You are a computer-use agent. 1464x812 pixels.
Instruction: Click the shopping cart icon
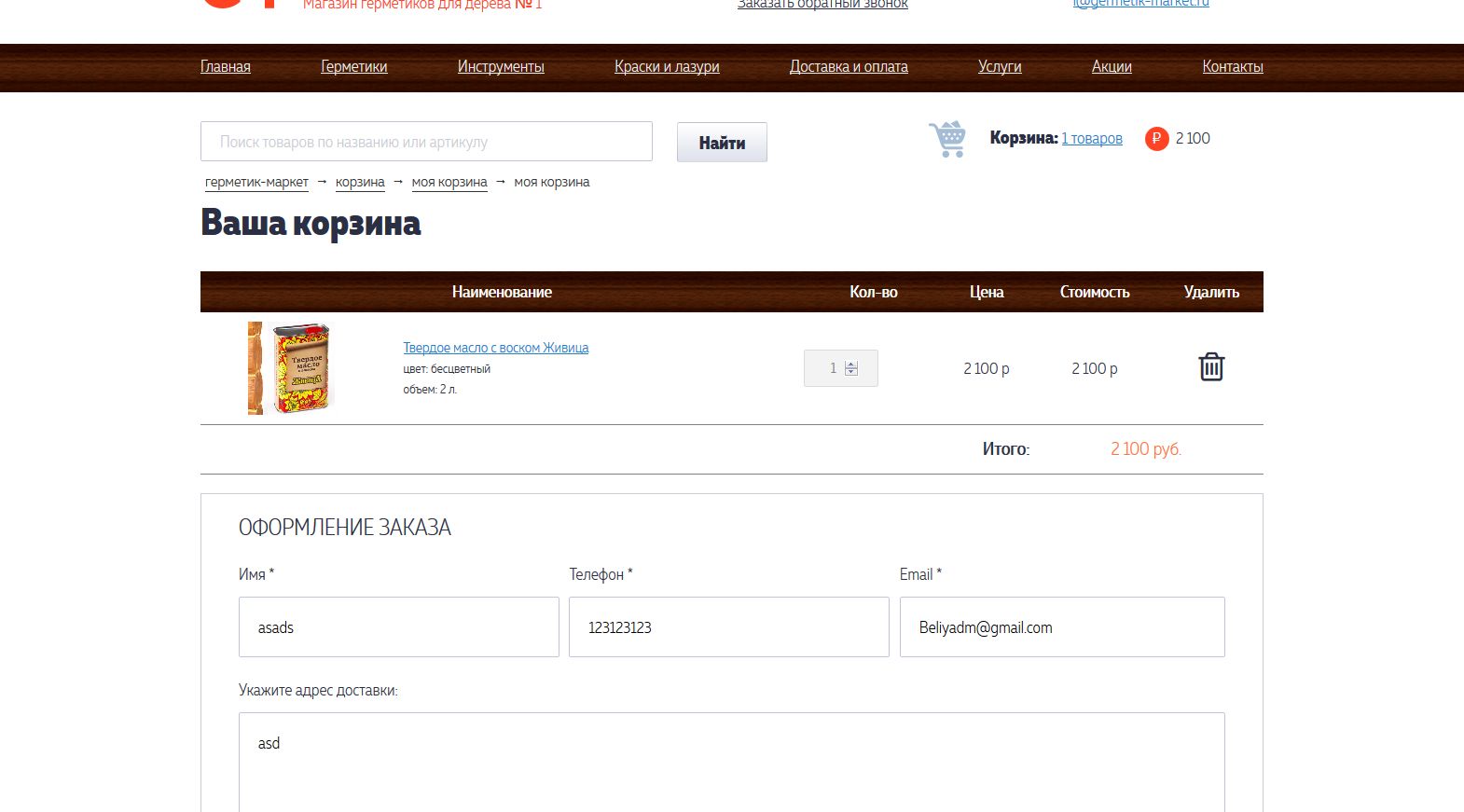947,139
